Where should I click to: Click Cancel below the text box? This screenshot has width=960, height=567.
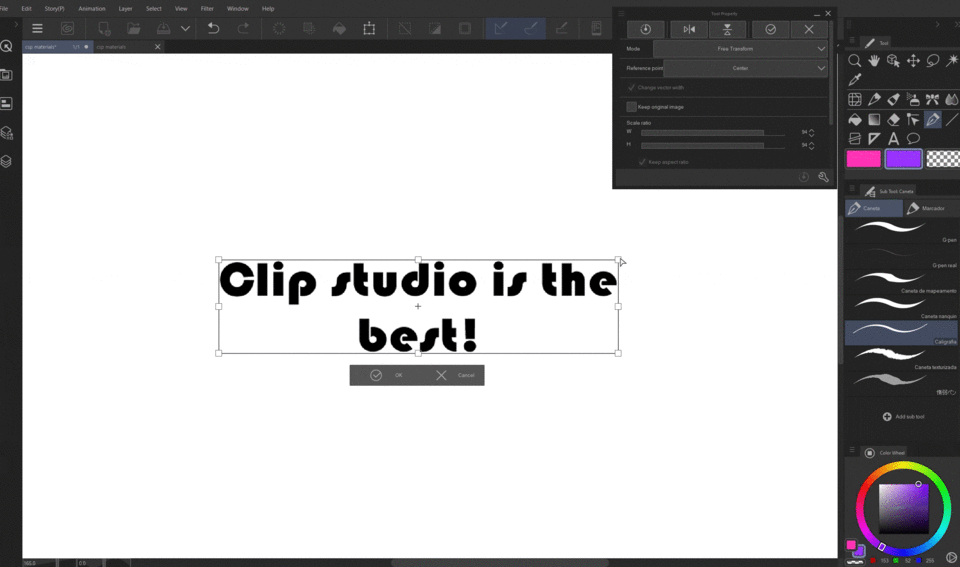pyautogui.click(x=456, y=375)
